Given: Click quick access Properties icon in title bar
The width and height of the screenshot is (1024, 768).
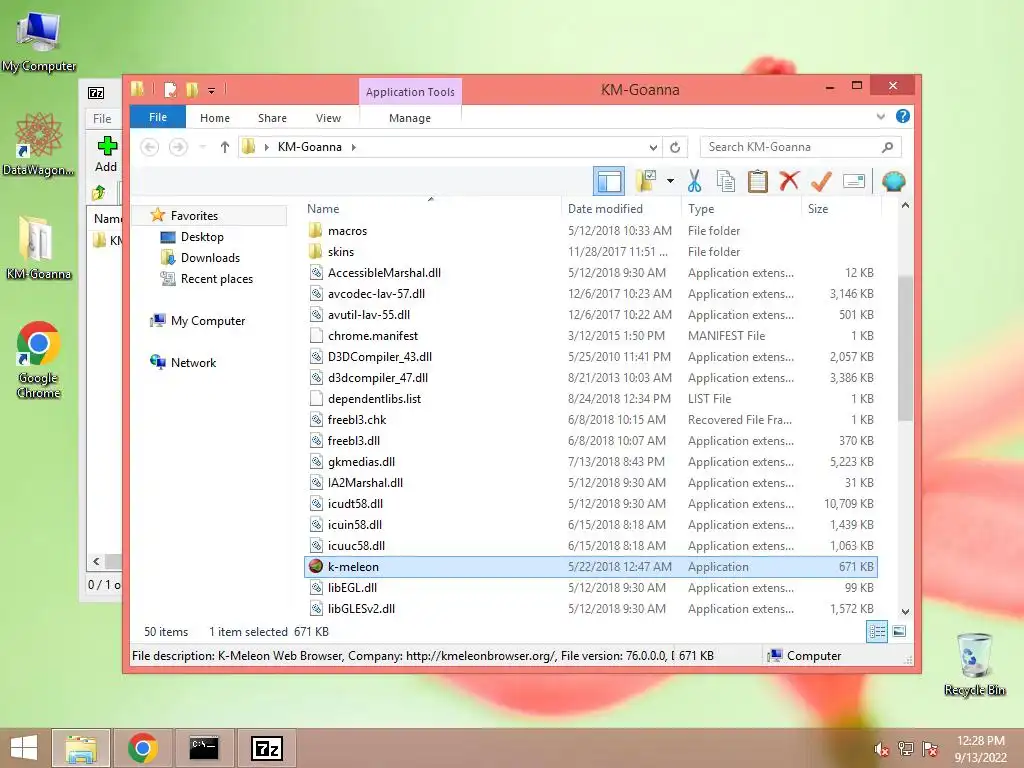Looking at the screenshot, I should click(170, 89).
